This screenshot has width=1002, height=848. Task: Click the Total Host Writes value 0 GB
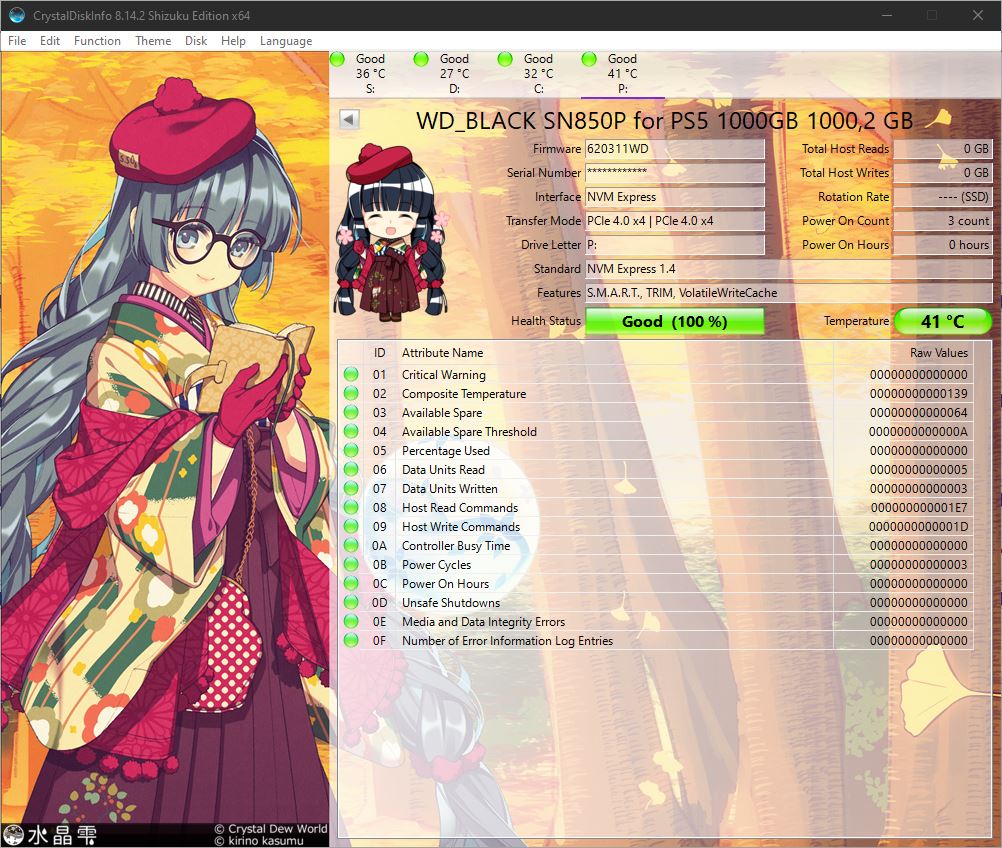tap(943, 173)
